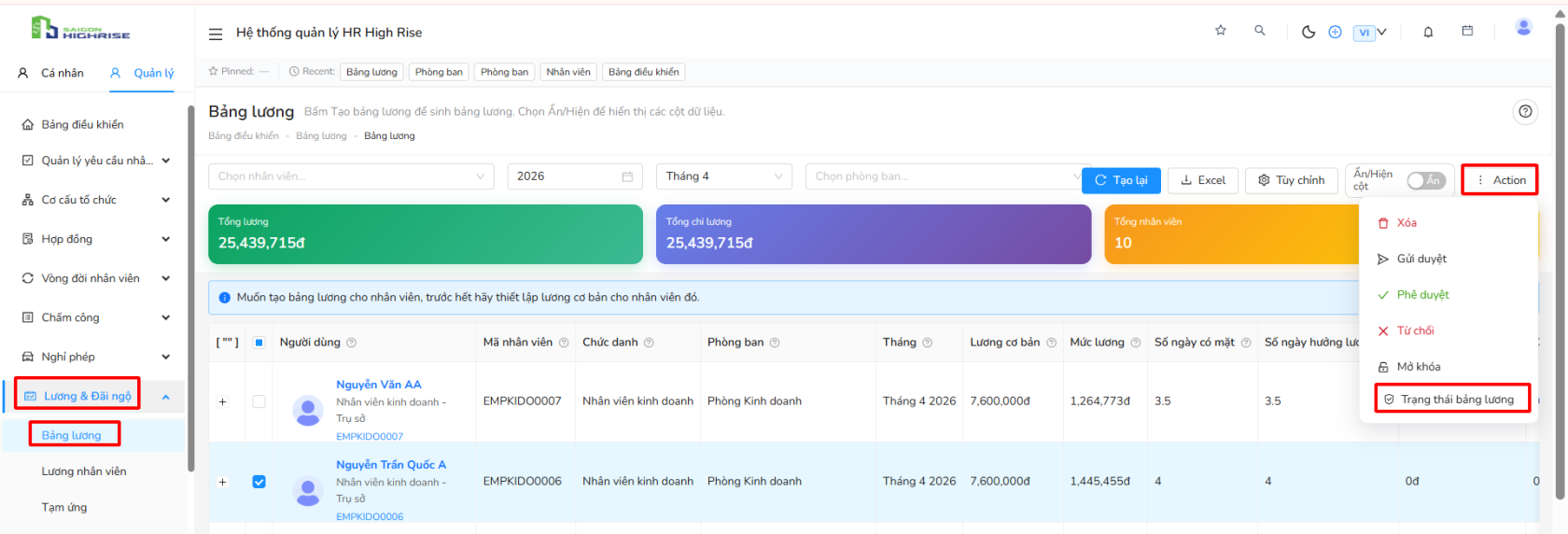Click calendar icon in year 2026 field
The height and width of the screenshot is (534, 1568).
(x=627, y=176)
